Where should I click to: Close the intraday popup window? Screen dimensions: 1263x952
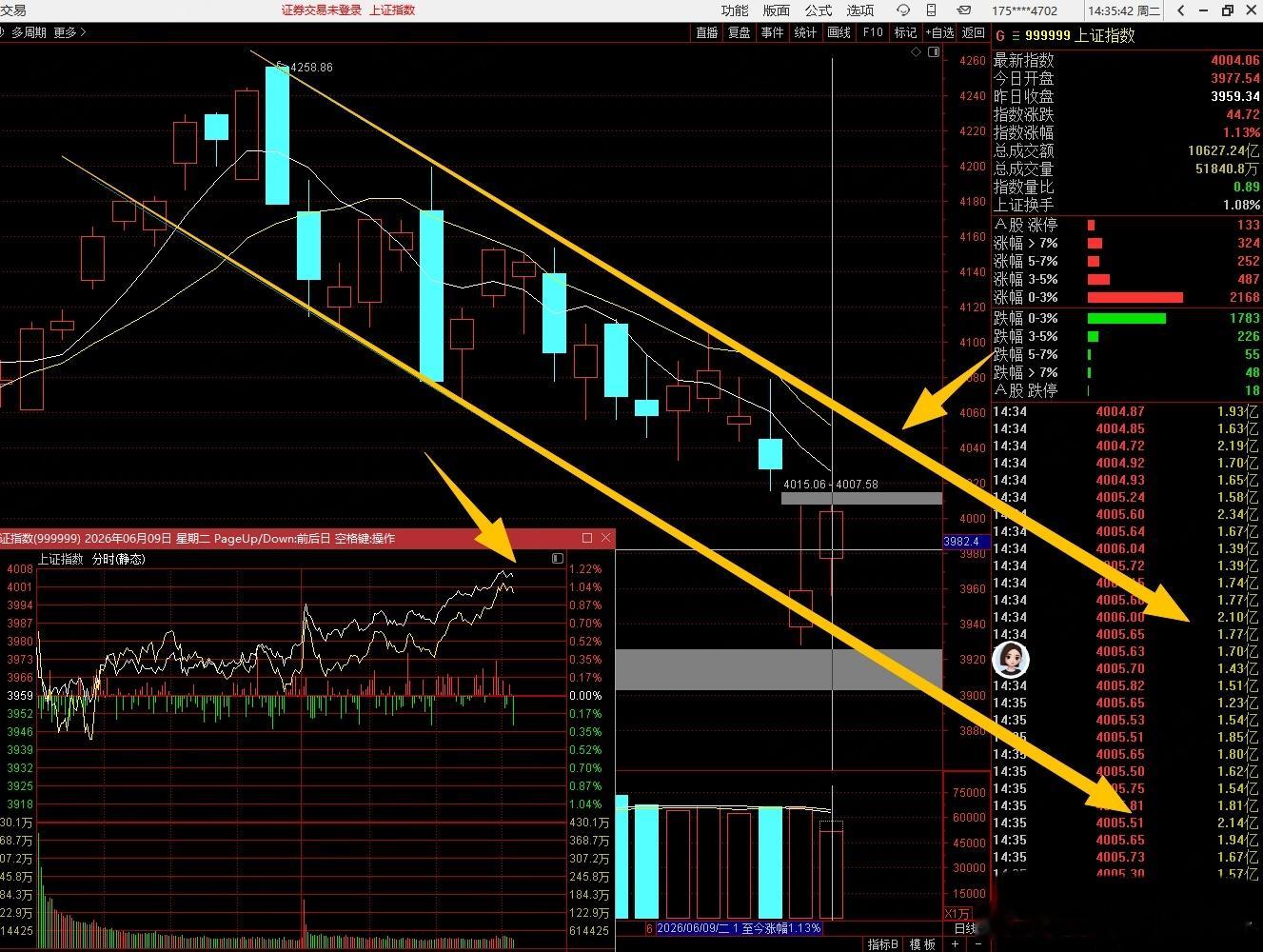point(606,538)
